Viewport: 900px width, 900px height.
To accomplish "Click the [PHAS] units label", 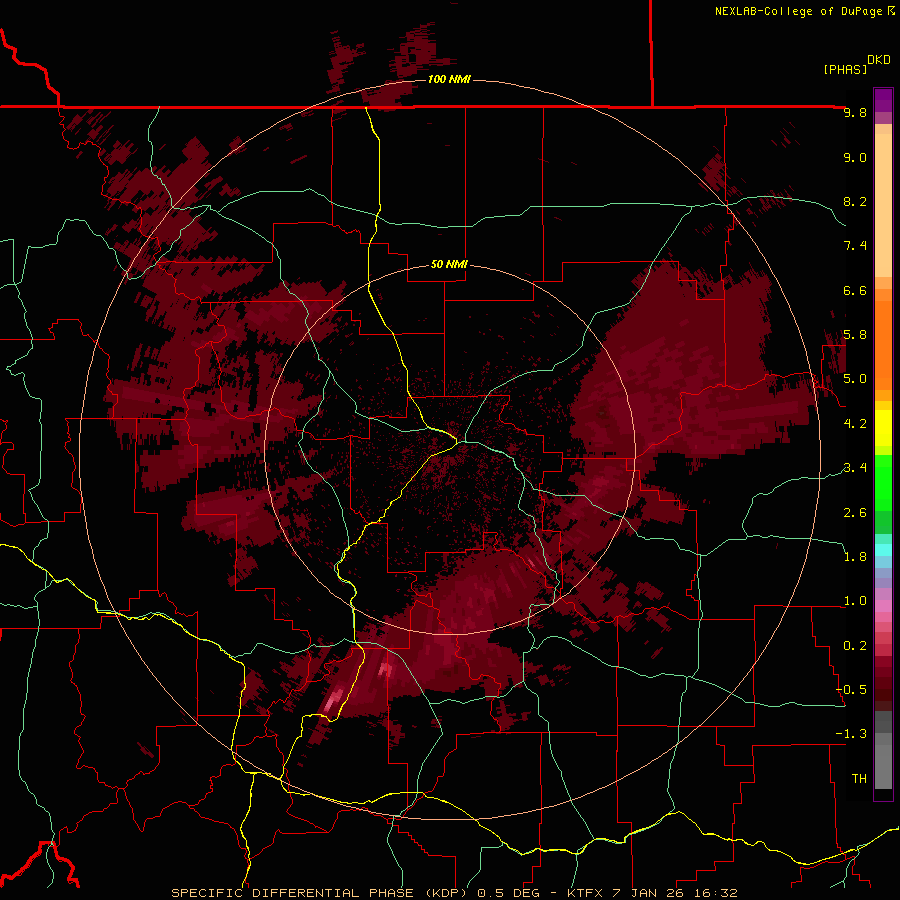I will click(x=845, y=69).
